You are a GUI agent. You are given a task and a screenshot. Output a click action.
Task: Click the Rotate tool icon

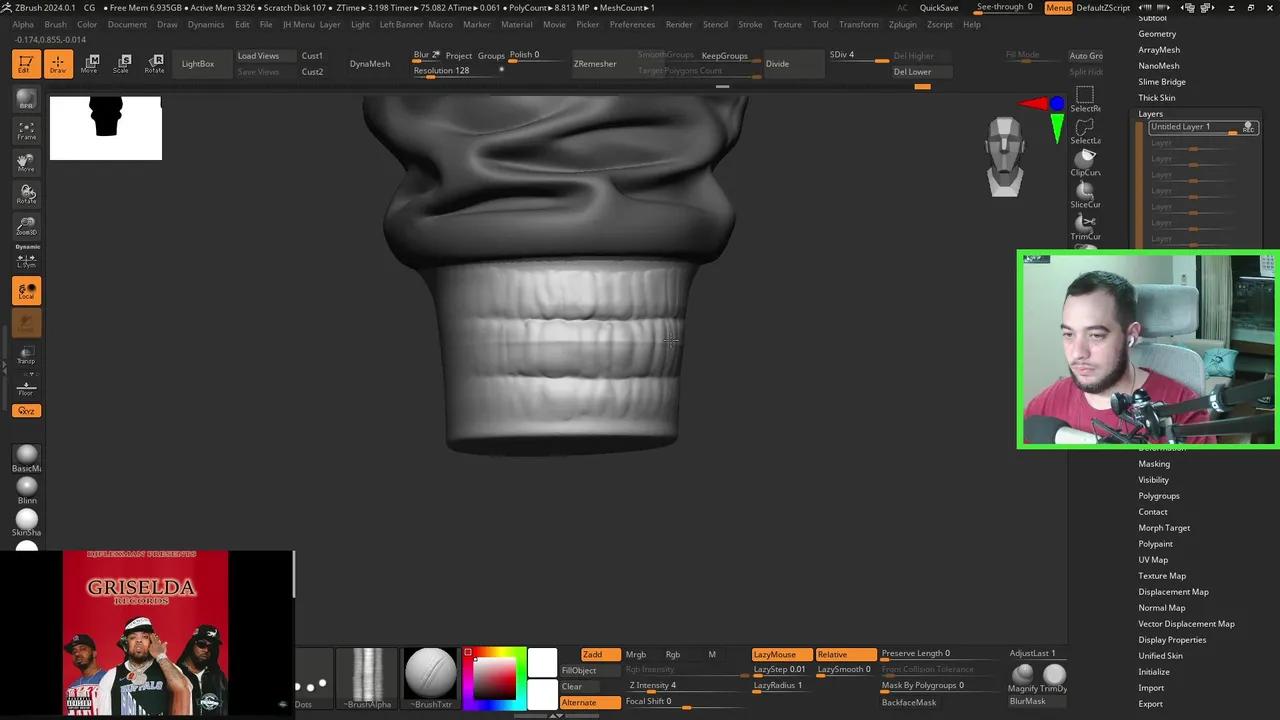[154, 64]
